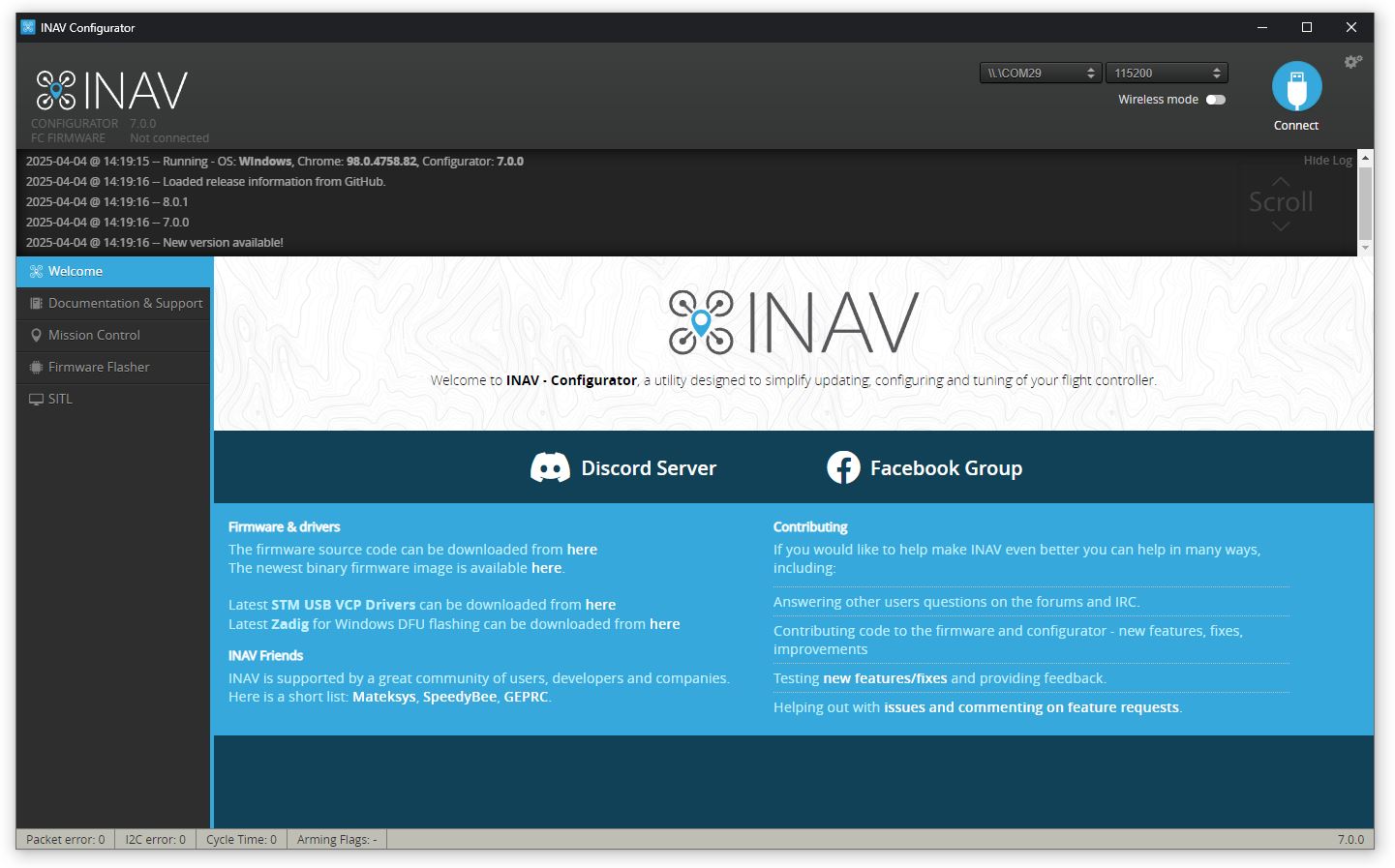Click 'here' link for STM USB VCP Drivers
The image size is (1395, 868).
pos(600,605)
